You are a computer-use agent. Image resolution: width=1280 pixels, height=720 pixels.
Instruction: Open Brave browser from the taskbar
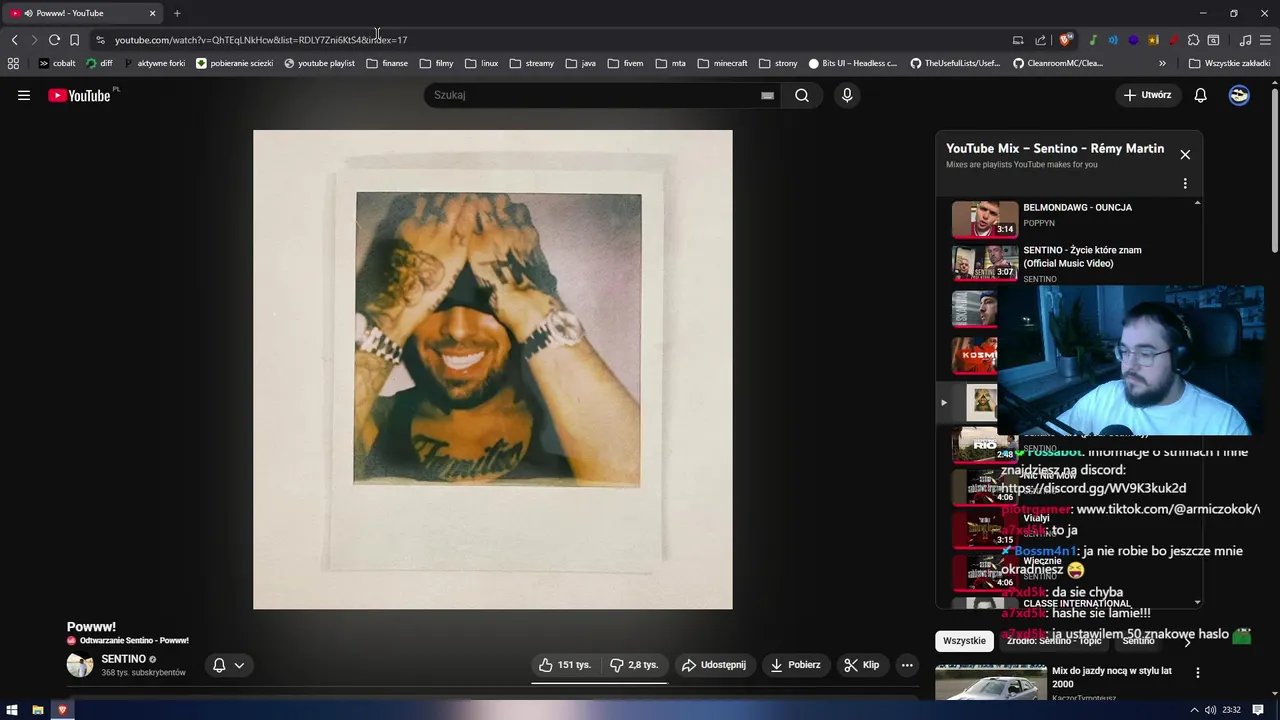coord(62,710)
